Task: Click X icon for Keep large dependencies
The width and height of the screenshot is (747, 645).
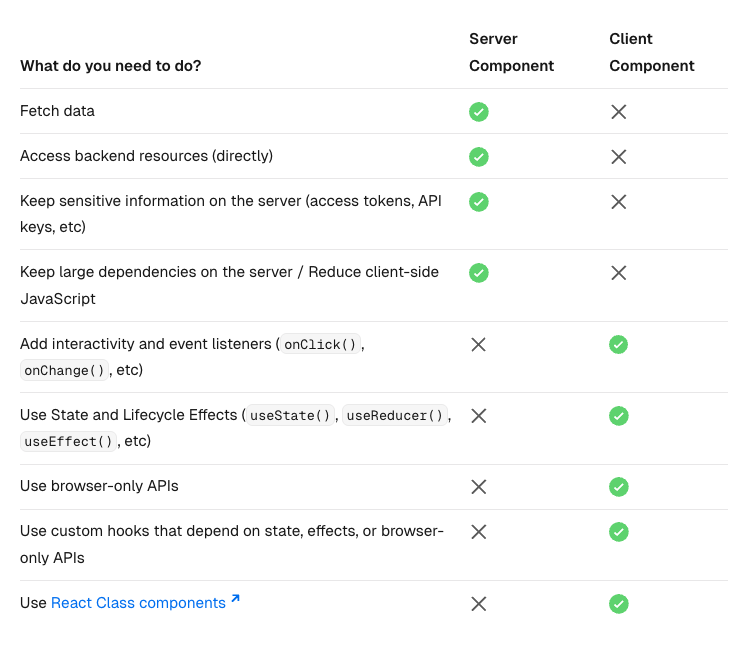Action: pyautogui.click(x=618, y=273)
